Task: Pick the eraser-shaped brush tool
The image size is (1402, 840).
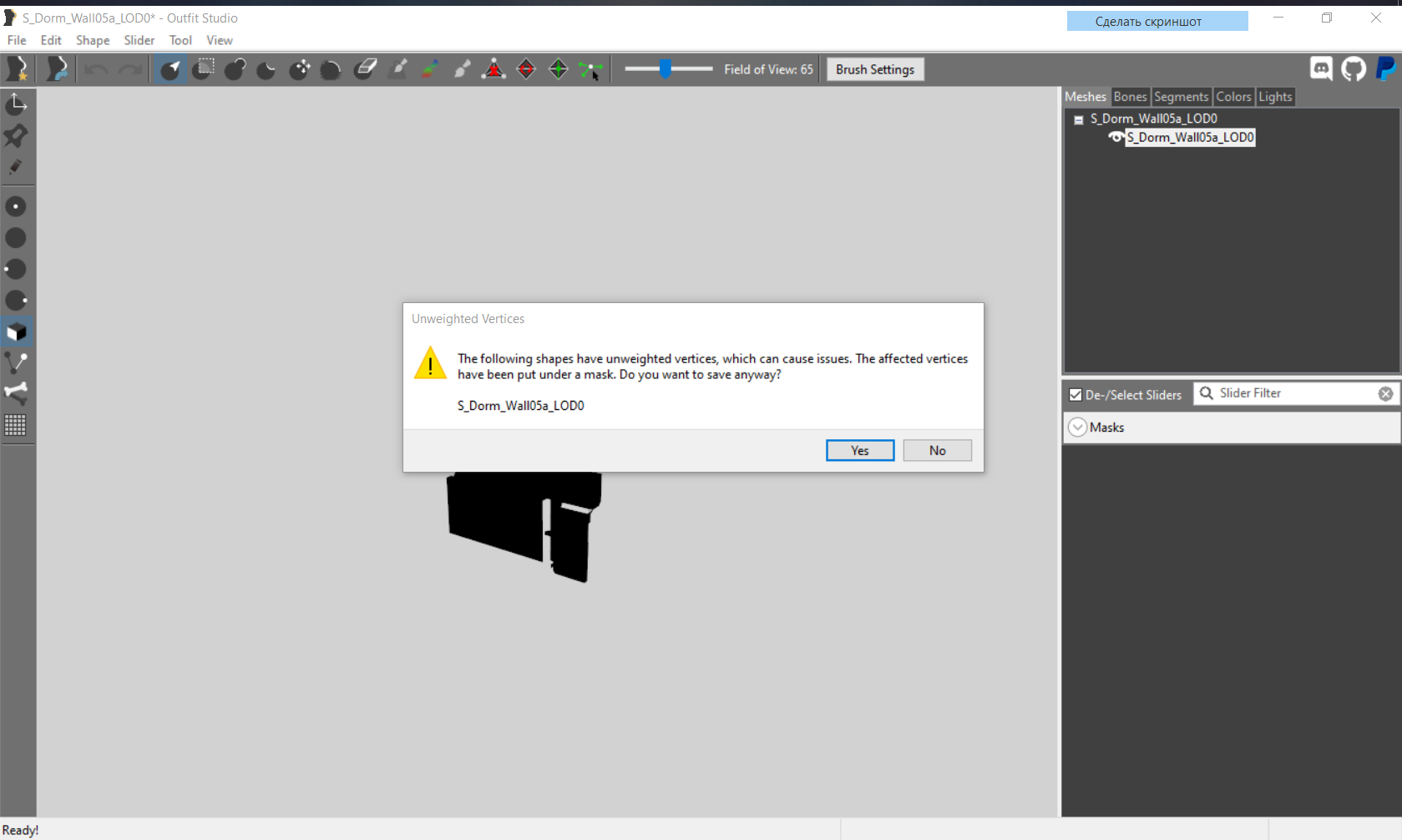Action: click(366, 69)
